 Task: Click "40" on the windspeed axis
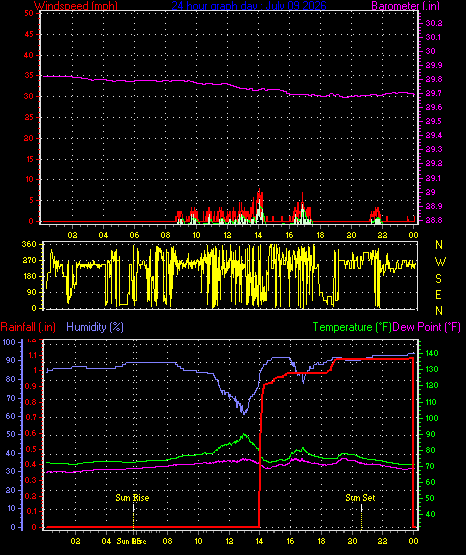click(29, 55)
